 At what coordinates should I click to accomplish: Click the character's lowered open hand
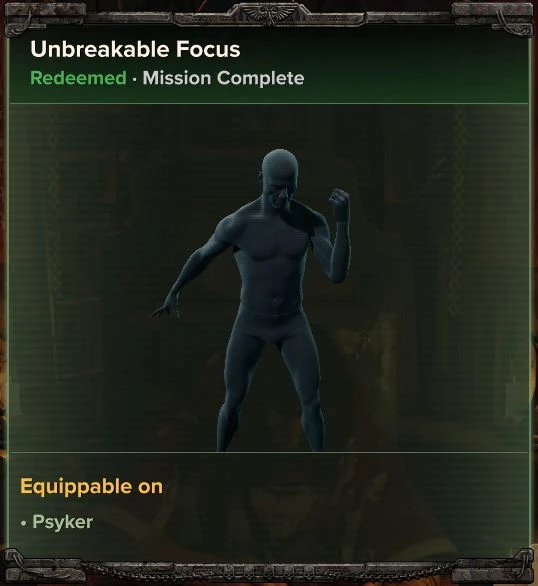166,307
